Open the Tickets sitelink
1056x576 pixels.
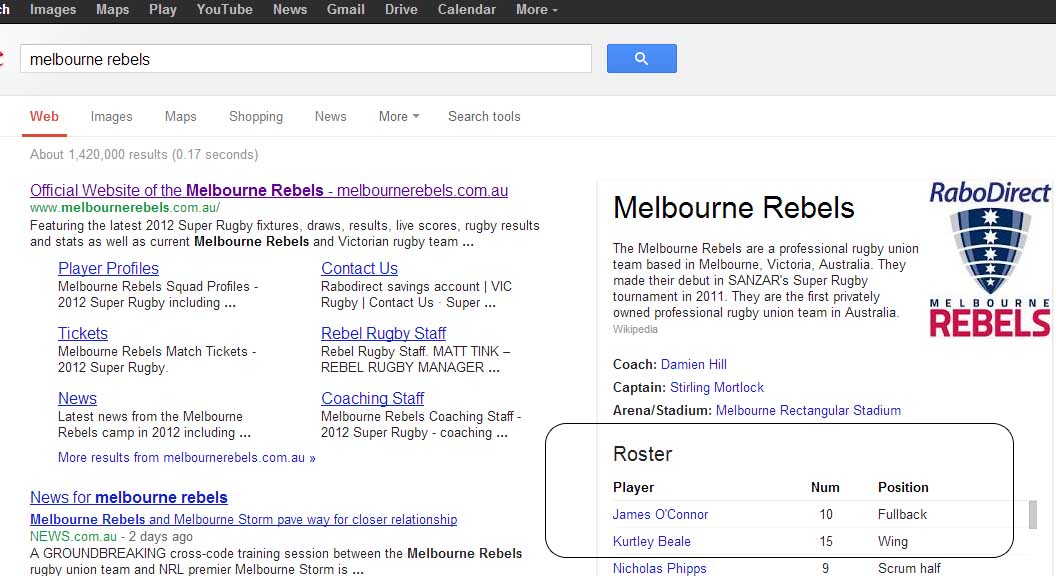tap(83, 333)
